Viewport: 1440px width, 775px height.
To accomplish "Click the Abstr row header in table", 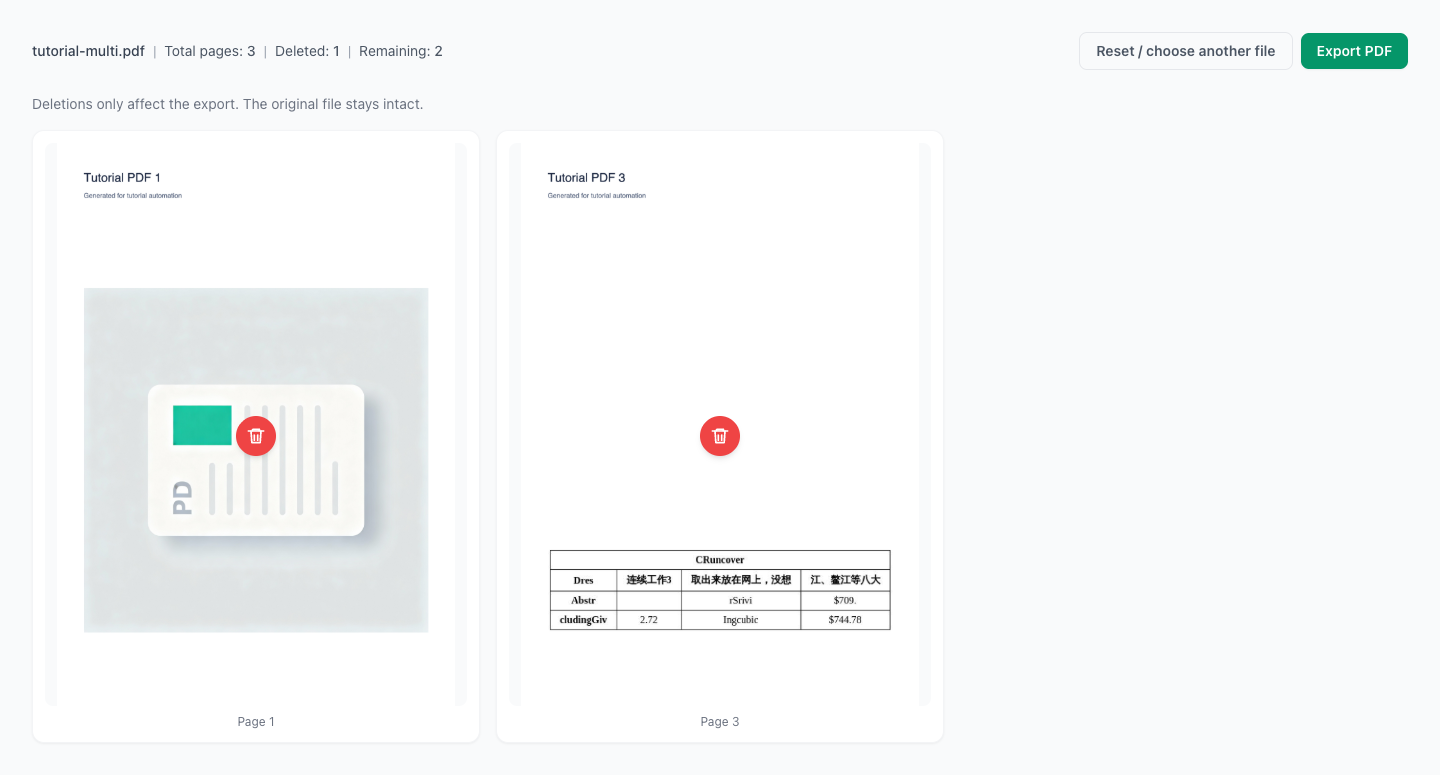I will pyautogui.click(x=583, y=600).
